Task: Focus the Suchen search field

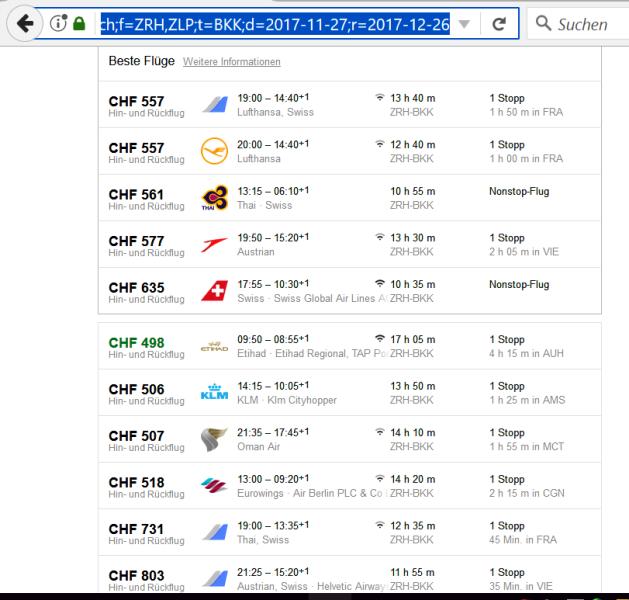Action: coord(582,24)
